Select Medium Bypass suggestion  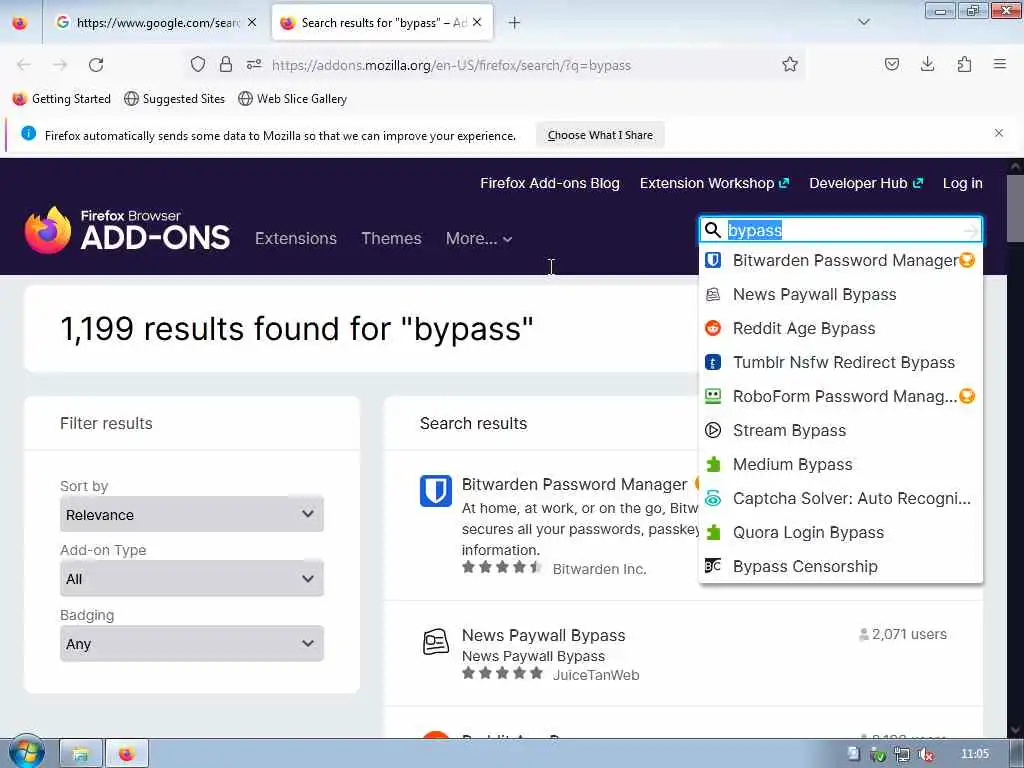pos(840,464)
